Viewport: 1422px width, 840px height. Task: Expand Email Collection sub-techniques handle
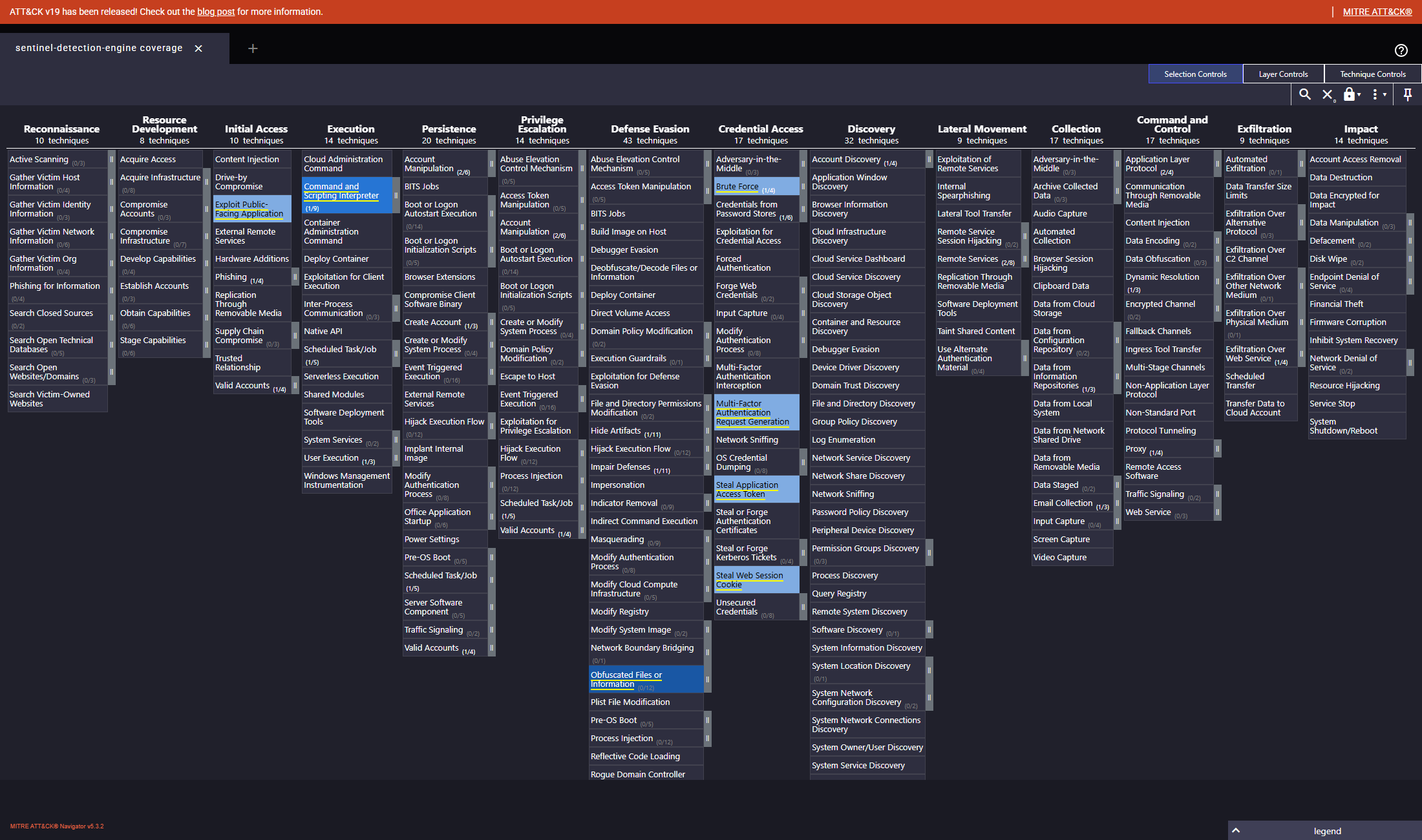[1117, 503]
